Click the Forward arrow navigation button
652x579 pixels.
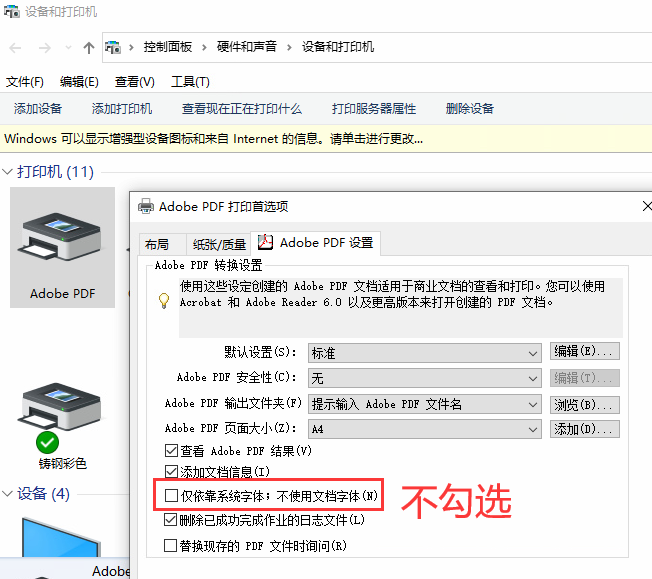pyautogui.click(x=44, y=48)
